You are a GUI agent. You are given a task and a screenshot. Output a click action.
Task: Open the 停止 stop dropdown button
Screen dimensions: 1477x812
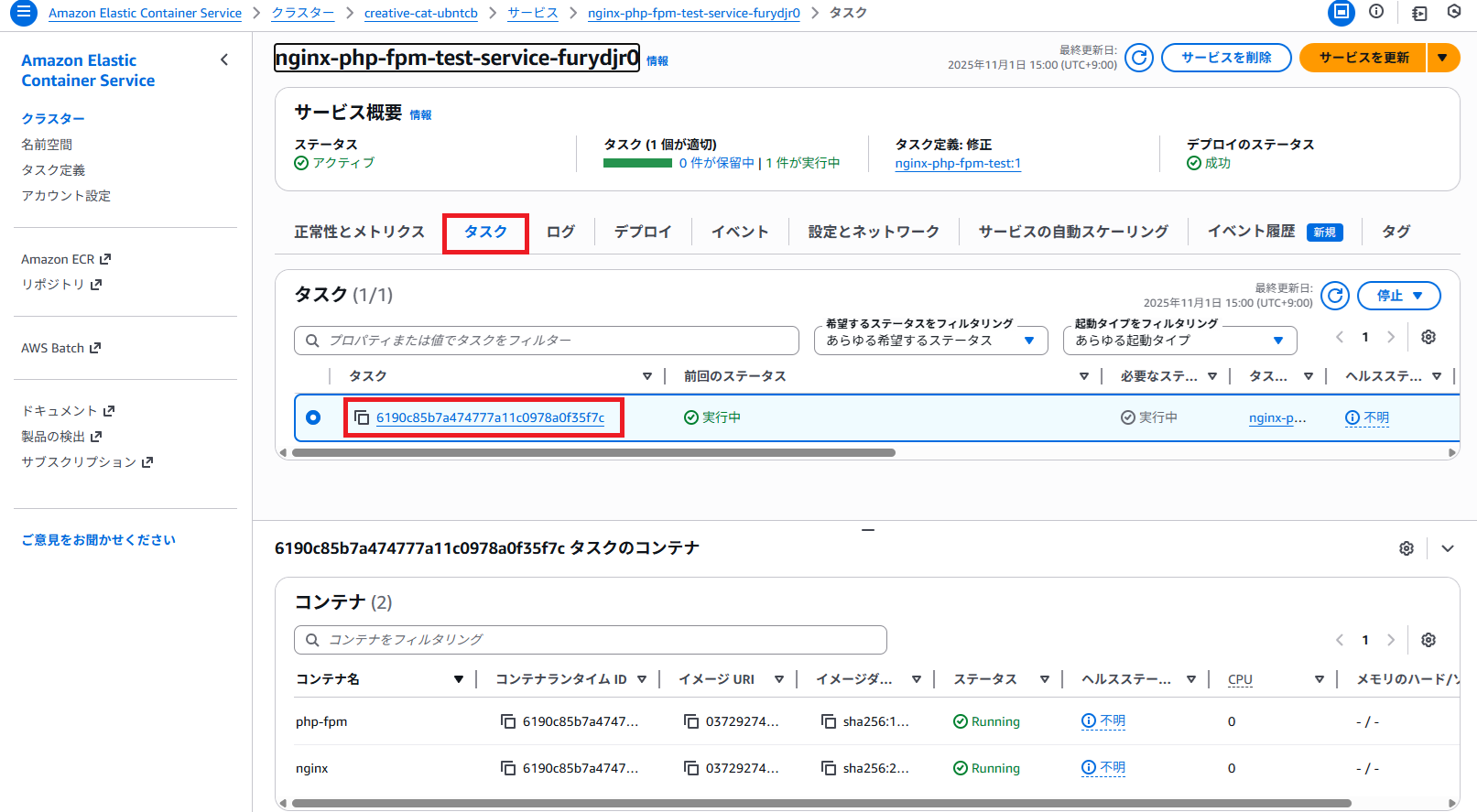(1398, 296)
